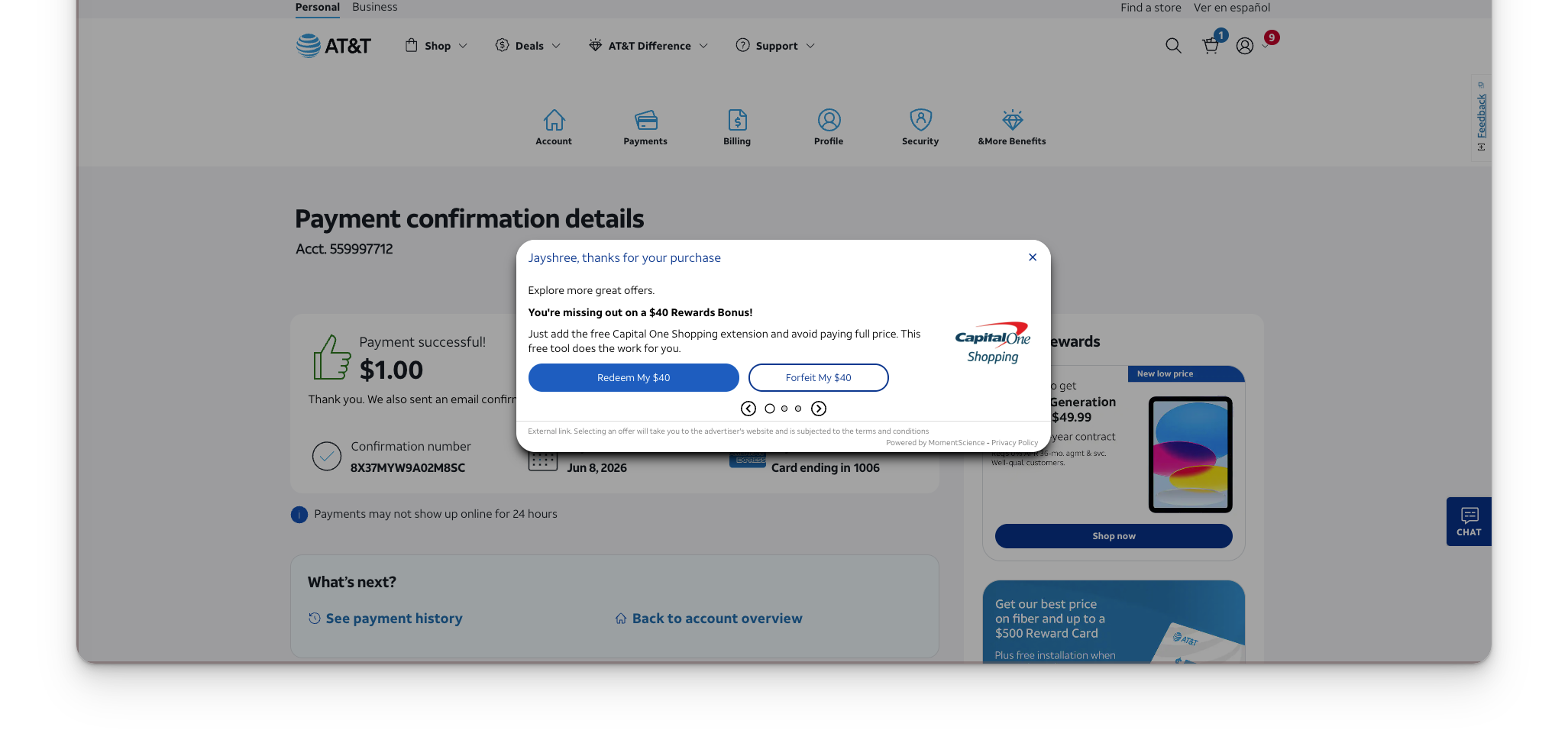Expand the Support menu

[x=775, y=46]
